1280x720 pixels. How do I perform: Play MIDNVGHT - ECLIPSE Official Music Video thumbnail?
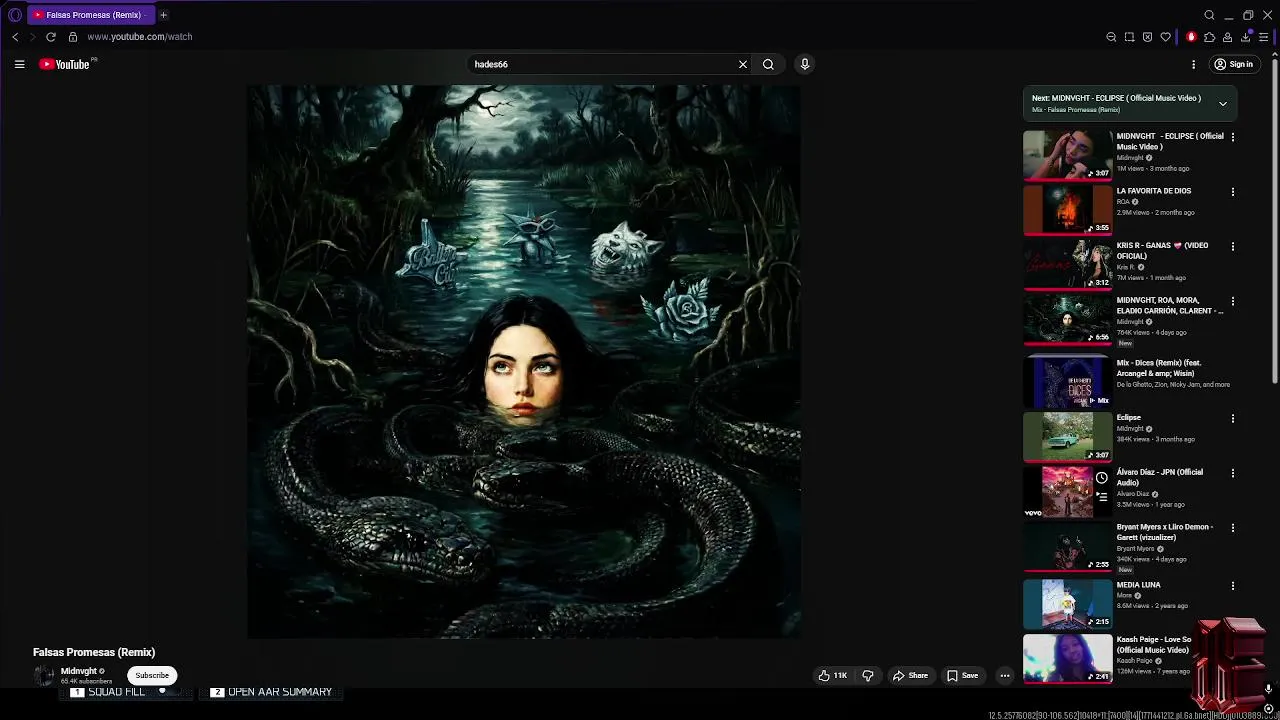(x=1067, y=155)
